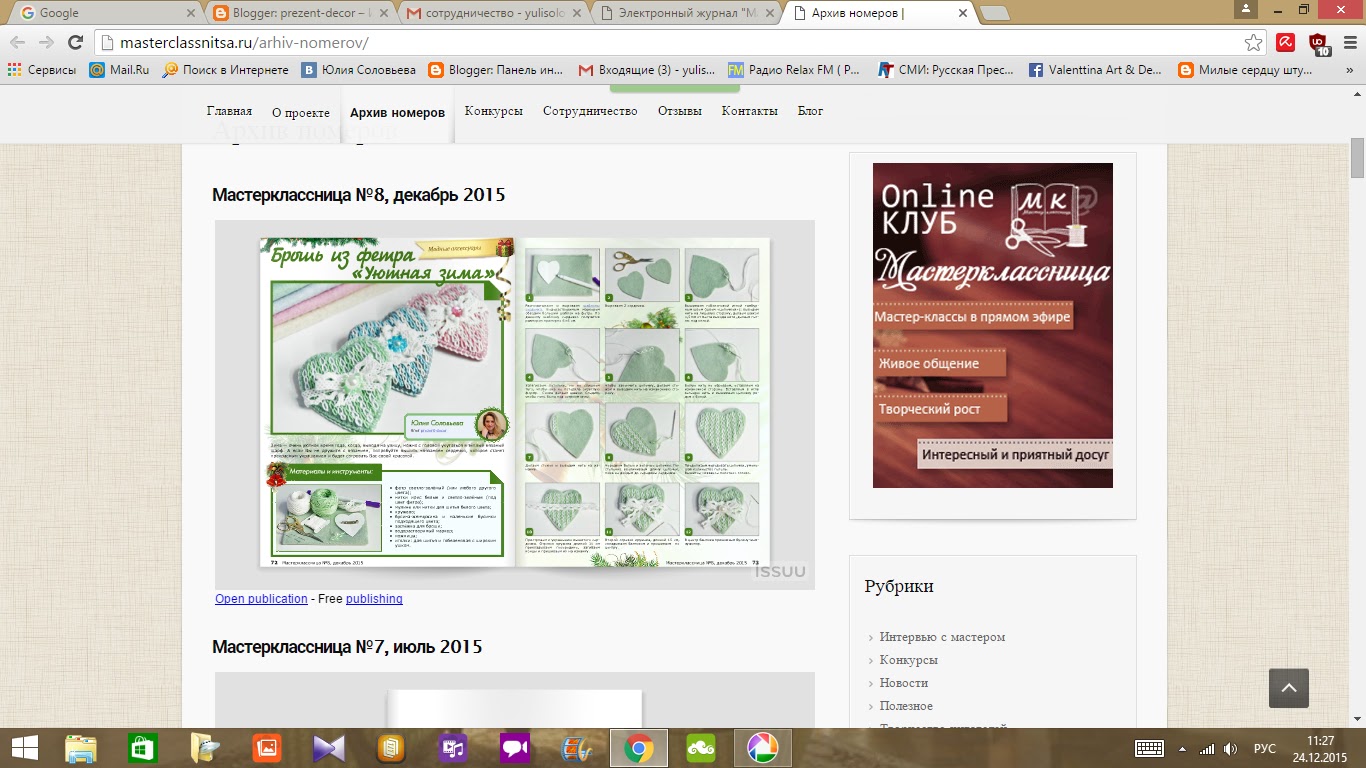Open the green cloud app taskbar icon
1366x768 pixels.
click(x=701, y=748)
